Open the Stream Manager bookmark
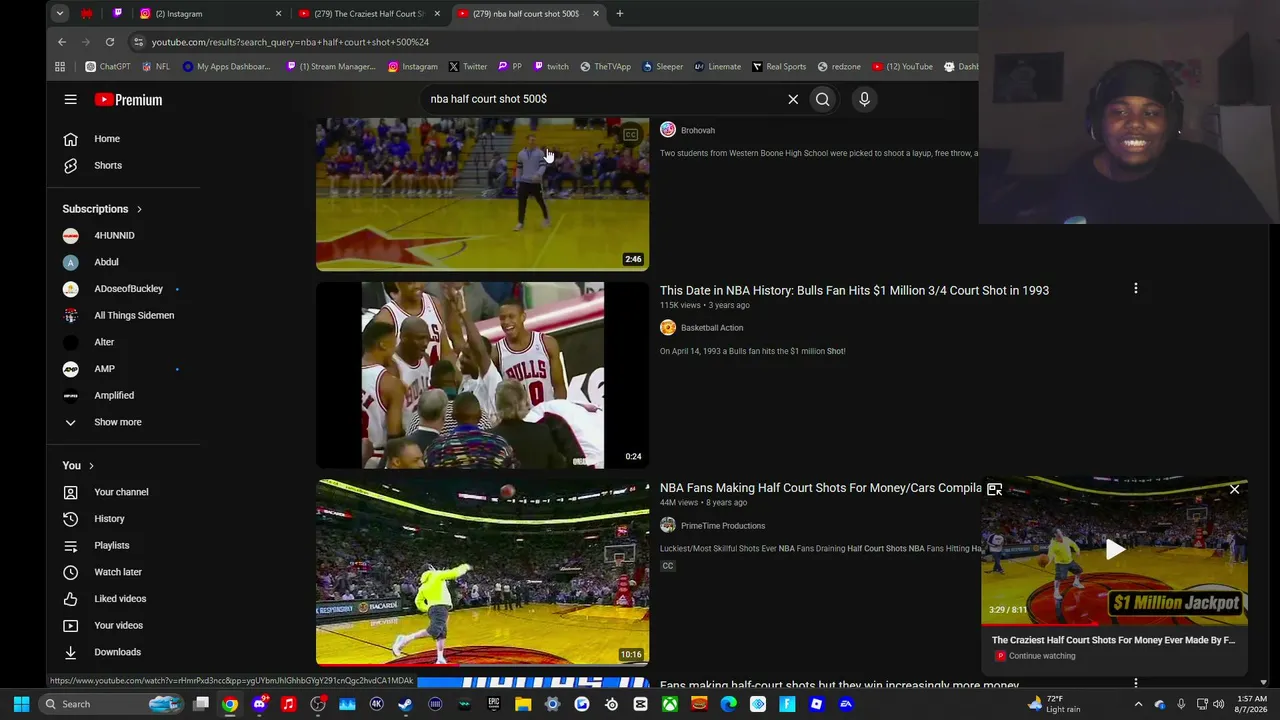The height and width of the screenshot is (720, 1280). click(331, 67)
